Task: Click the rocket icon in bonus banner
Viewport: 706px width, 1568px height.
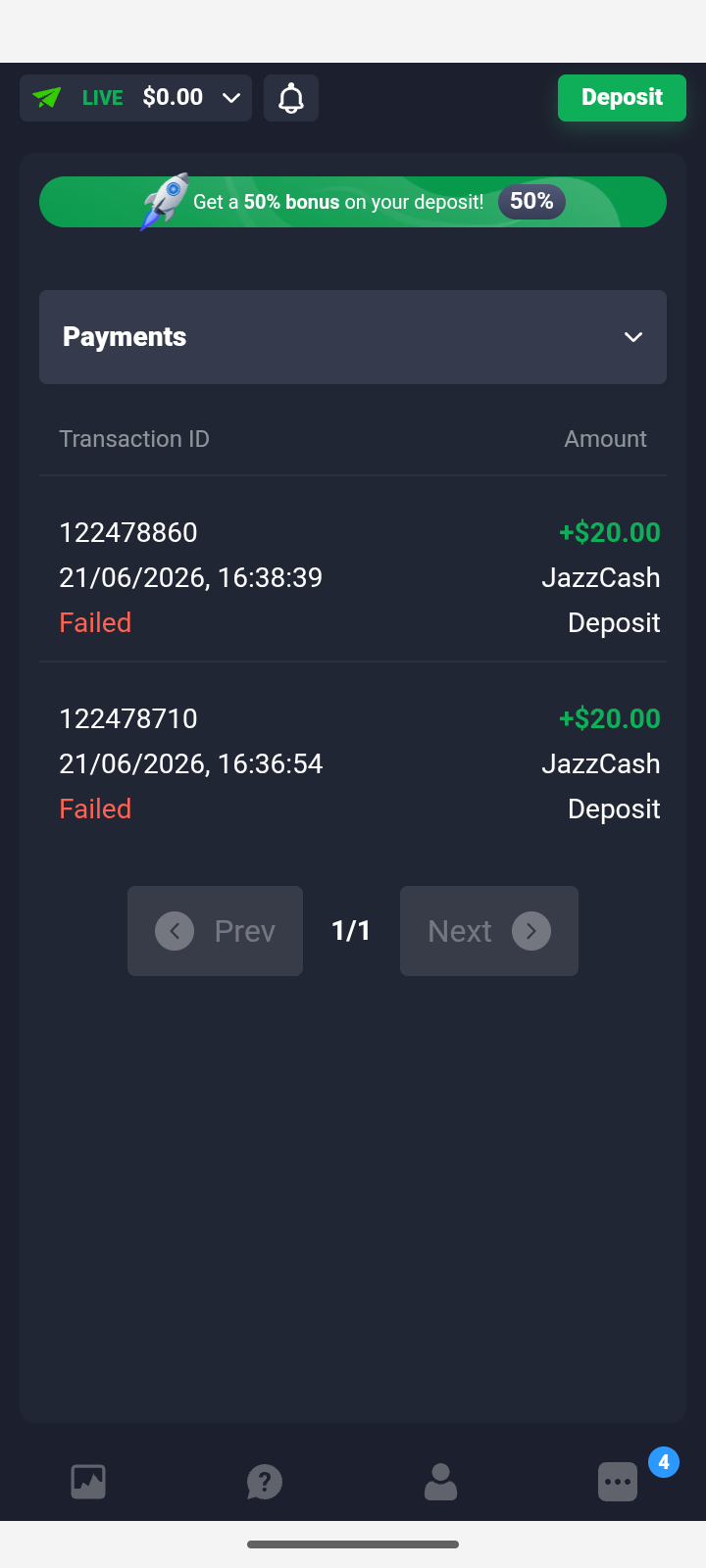Action: [x=164, y=201]
